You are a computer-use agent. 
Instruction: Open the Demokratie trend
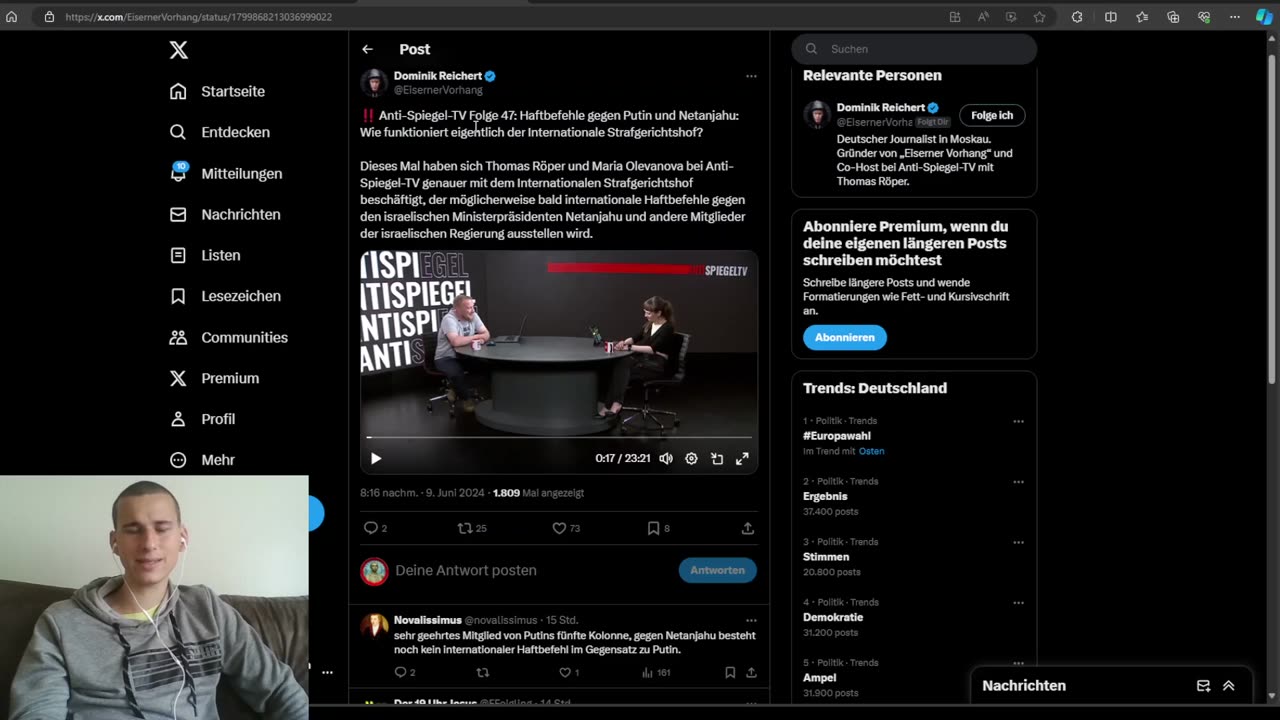click(x=833, y=617)
